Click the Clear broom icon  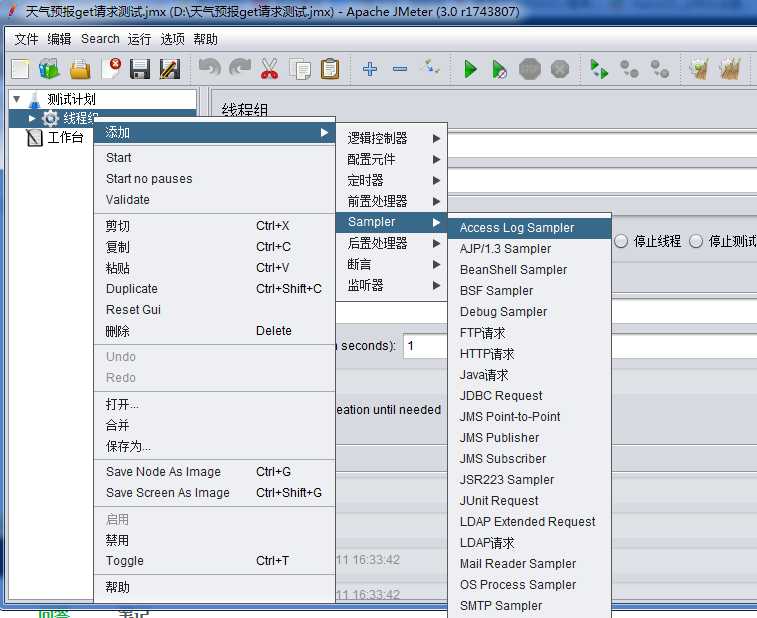point(699,69)
